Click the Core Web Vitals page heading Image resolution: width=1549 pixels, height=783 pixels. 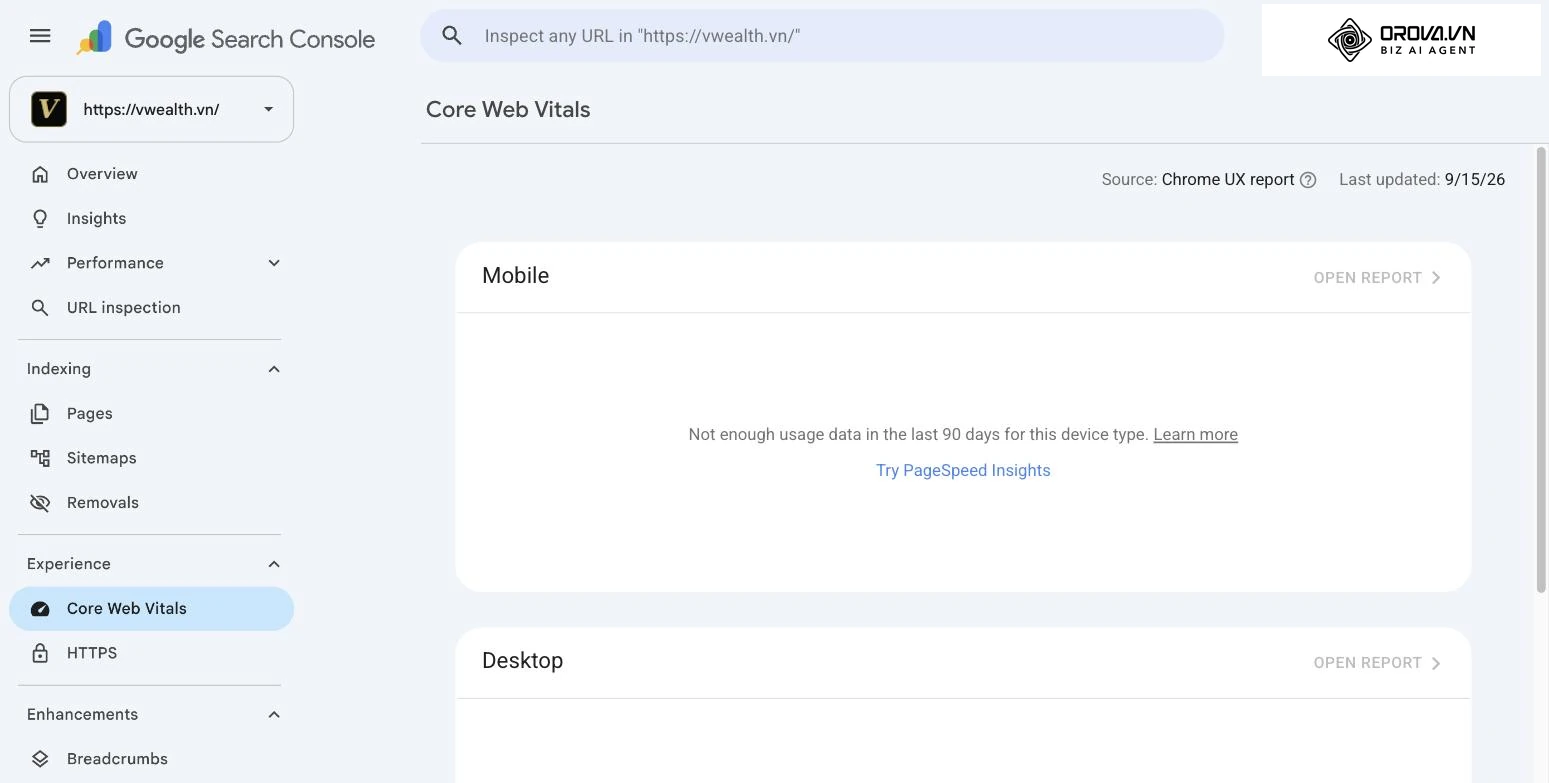508,109
